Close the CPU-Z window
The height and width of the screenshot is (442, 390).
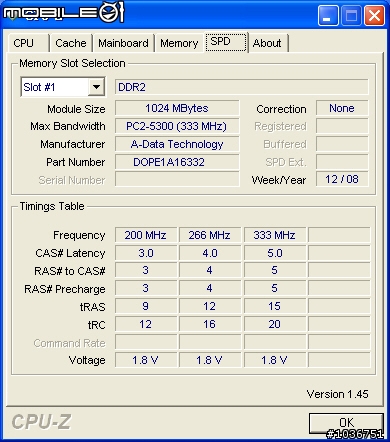[374, 15]
